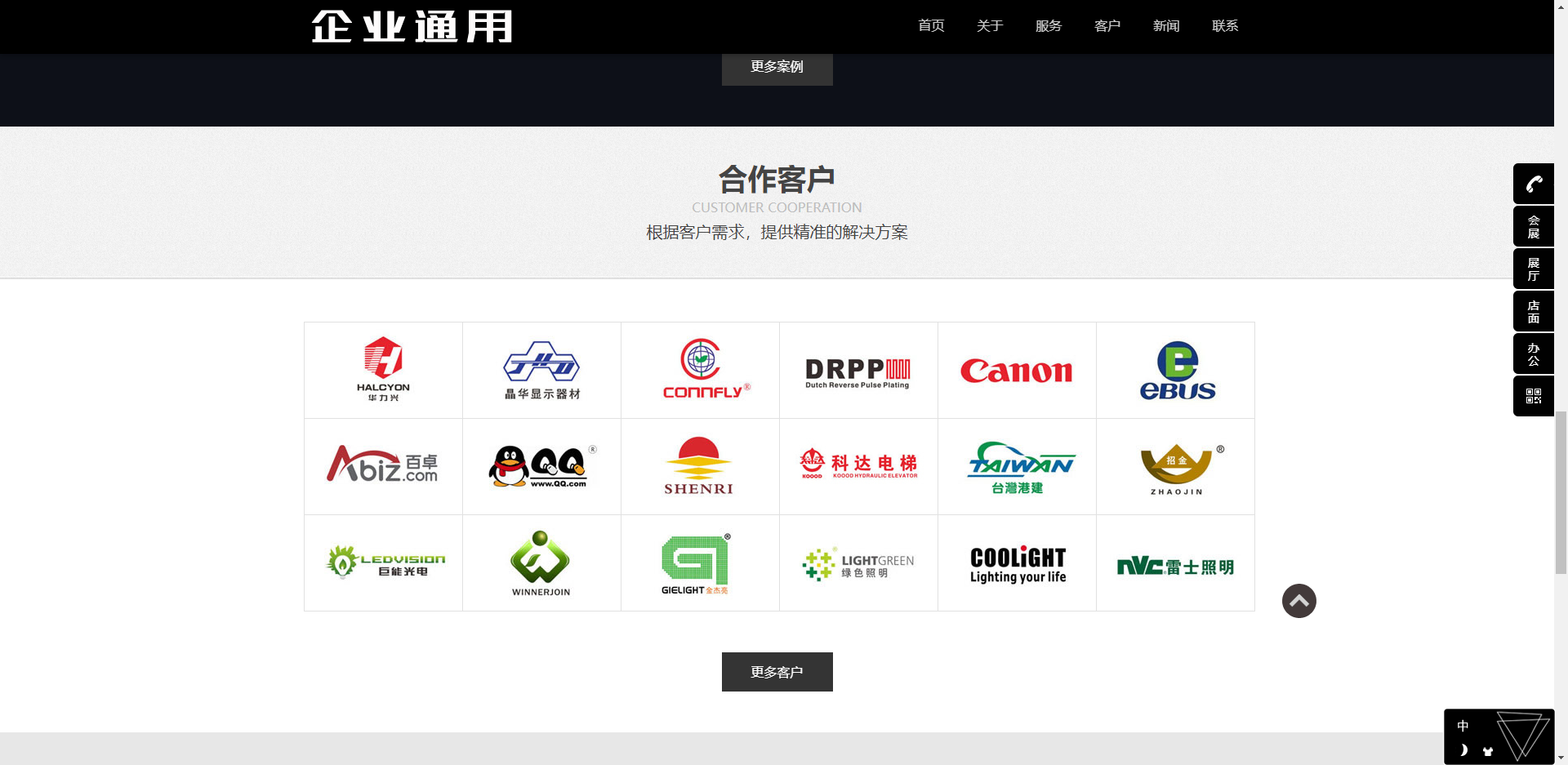The width and height of the screenshot is (1568, 765).
Task: Click the SHENRI client logo
Action: coord(701,466)
